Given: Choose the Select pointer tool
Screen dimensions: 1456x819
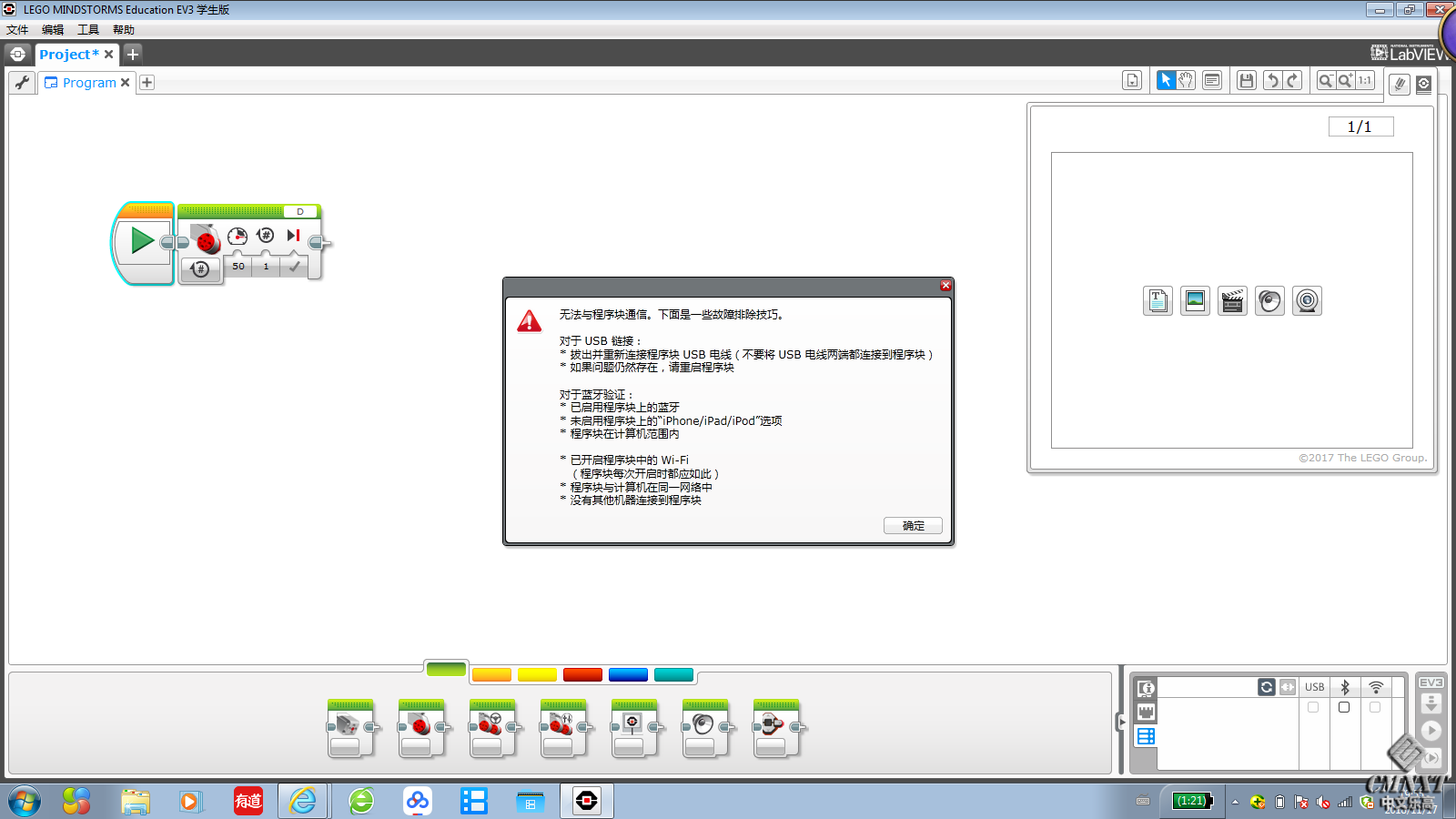Looking at the screenshot, I should [1166, 80].
